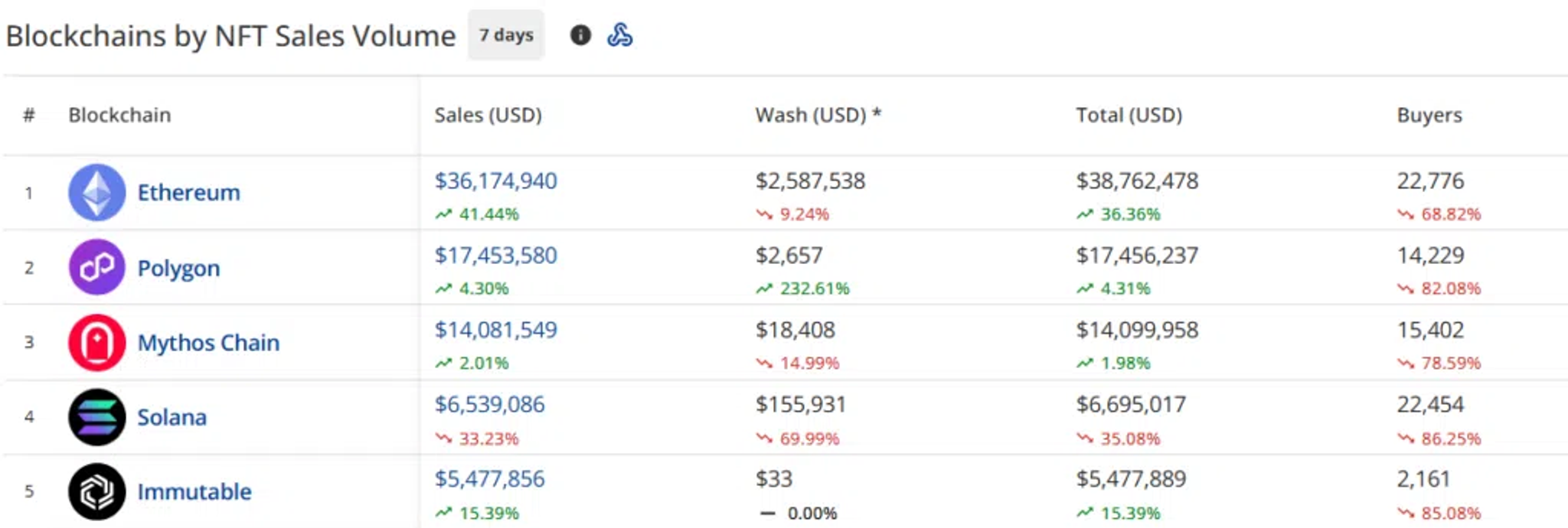The height and width of the screenshot is (528, 1568).
Task: Click Solana wash change 69.99%
Action: [x=809, y=438]
